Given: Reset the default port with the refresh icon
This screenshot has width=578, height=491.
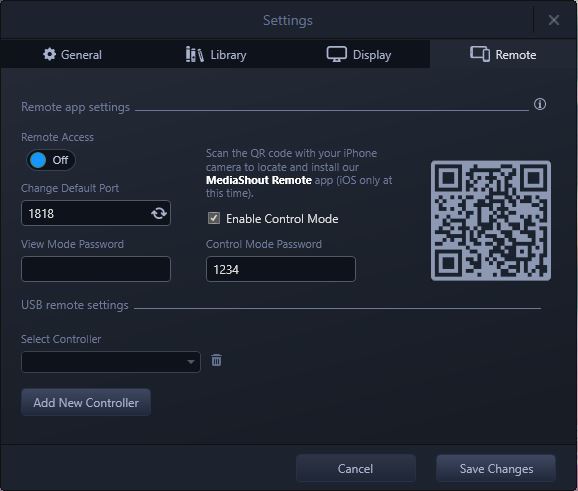Looking at the screenshot, I should tap(159, 213).
